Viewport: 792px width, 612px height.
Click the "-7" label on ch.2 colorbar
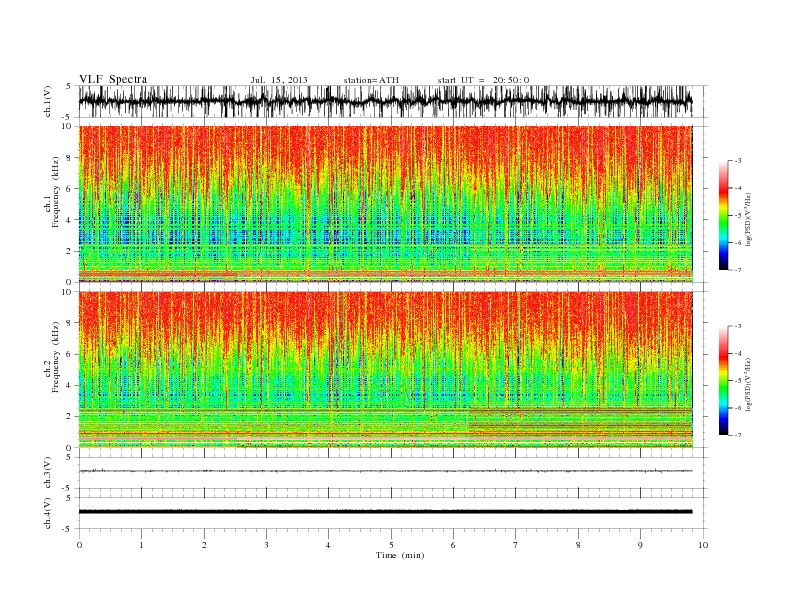click(738, 435)
